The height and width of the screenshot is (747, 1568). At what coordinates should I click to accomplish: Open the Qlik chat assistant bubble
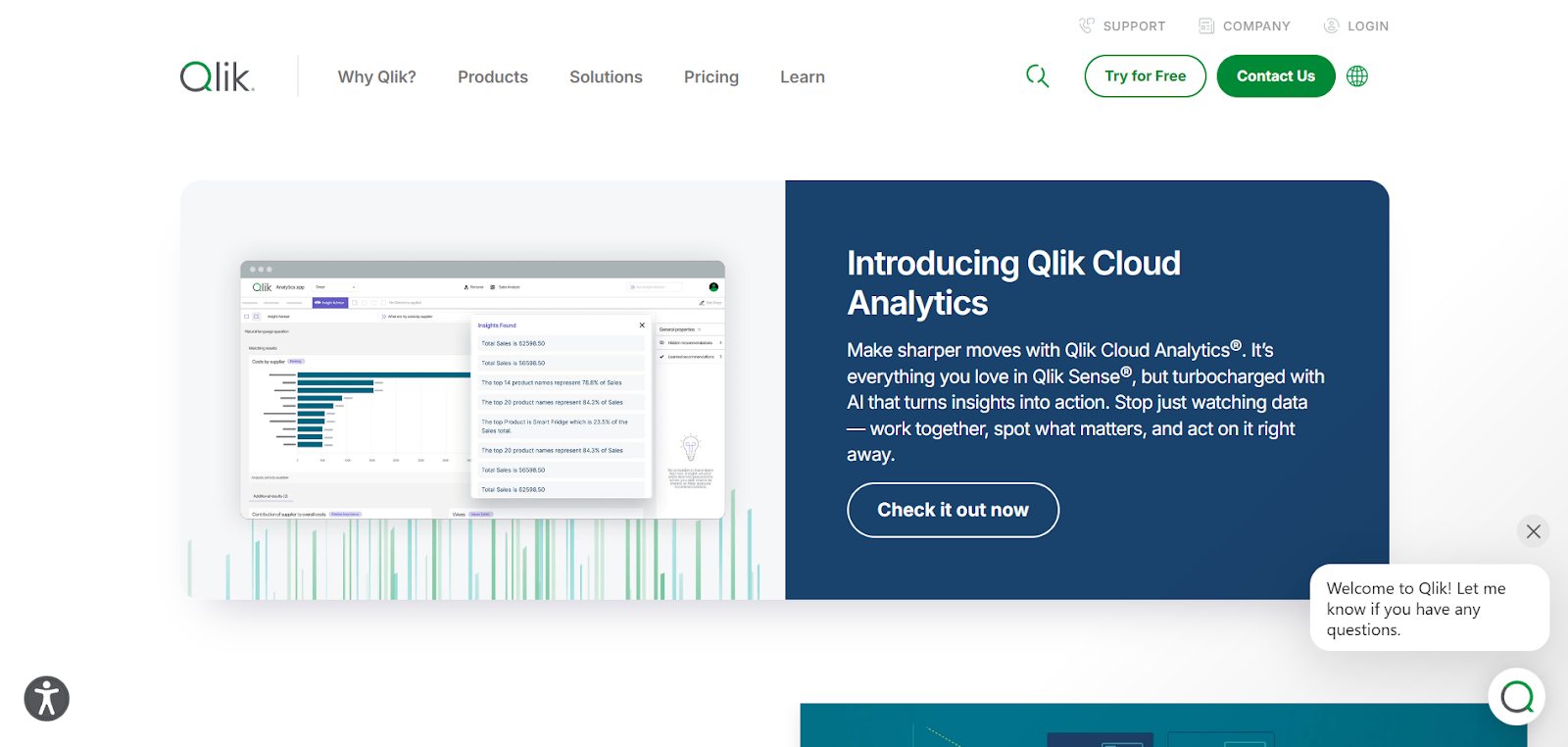pyautogui.click(x=1516, y=697)
